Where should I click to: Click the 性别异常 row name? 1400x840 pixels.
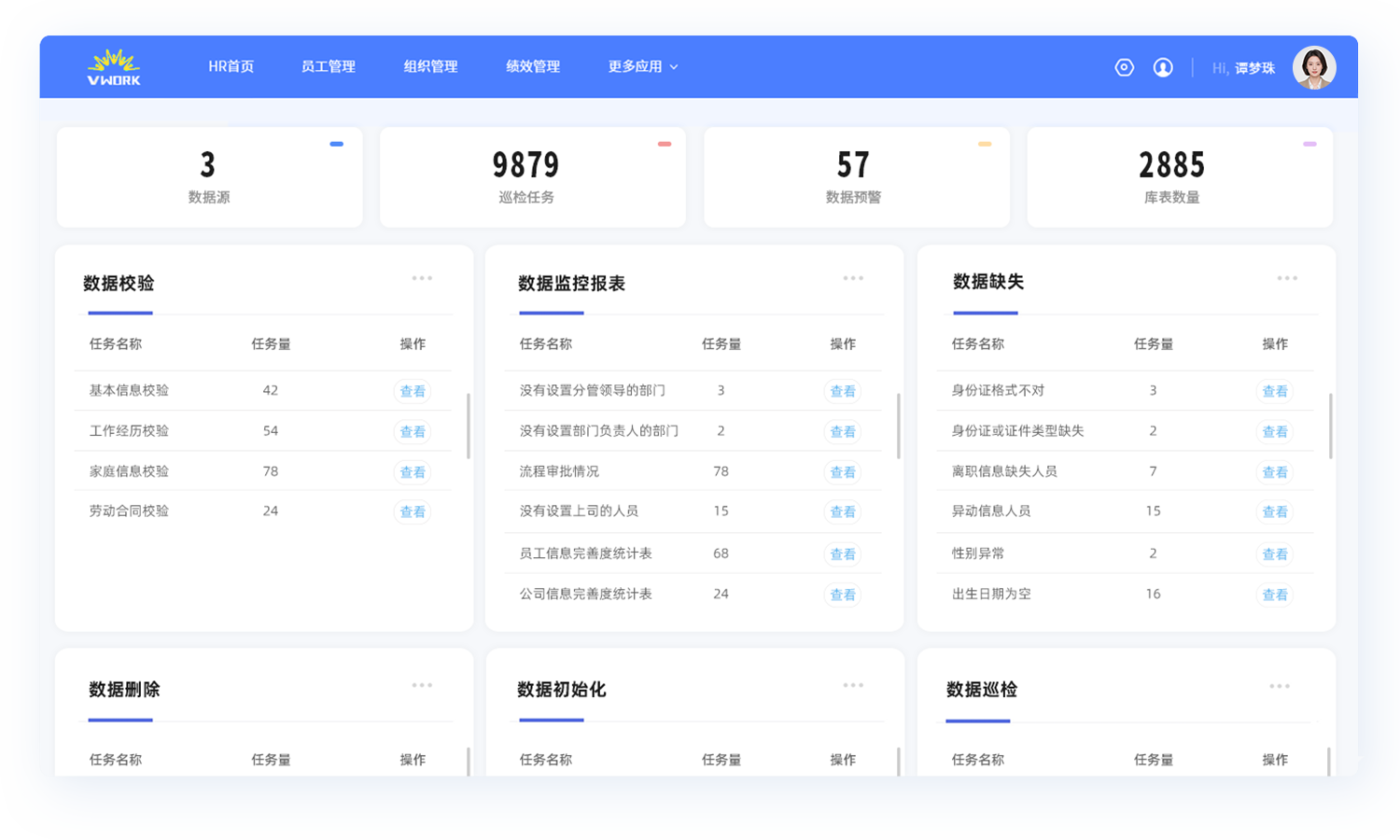(x=978, y=554)
